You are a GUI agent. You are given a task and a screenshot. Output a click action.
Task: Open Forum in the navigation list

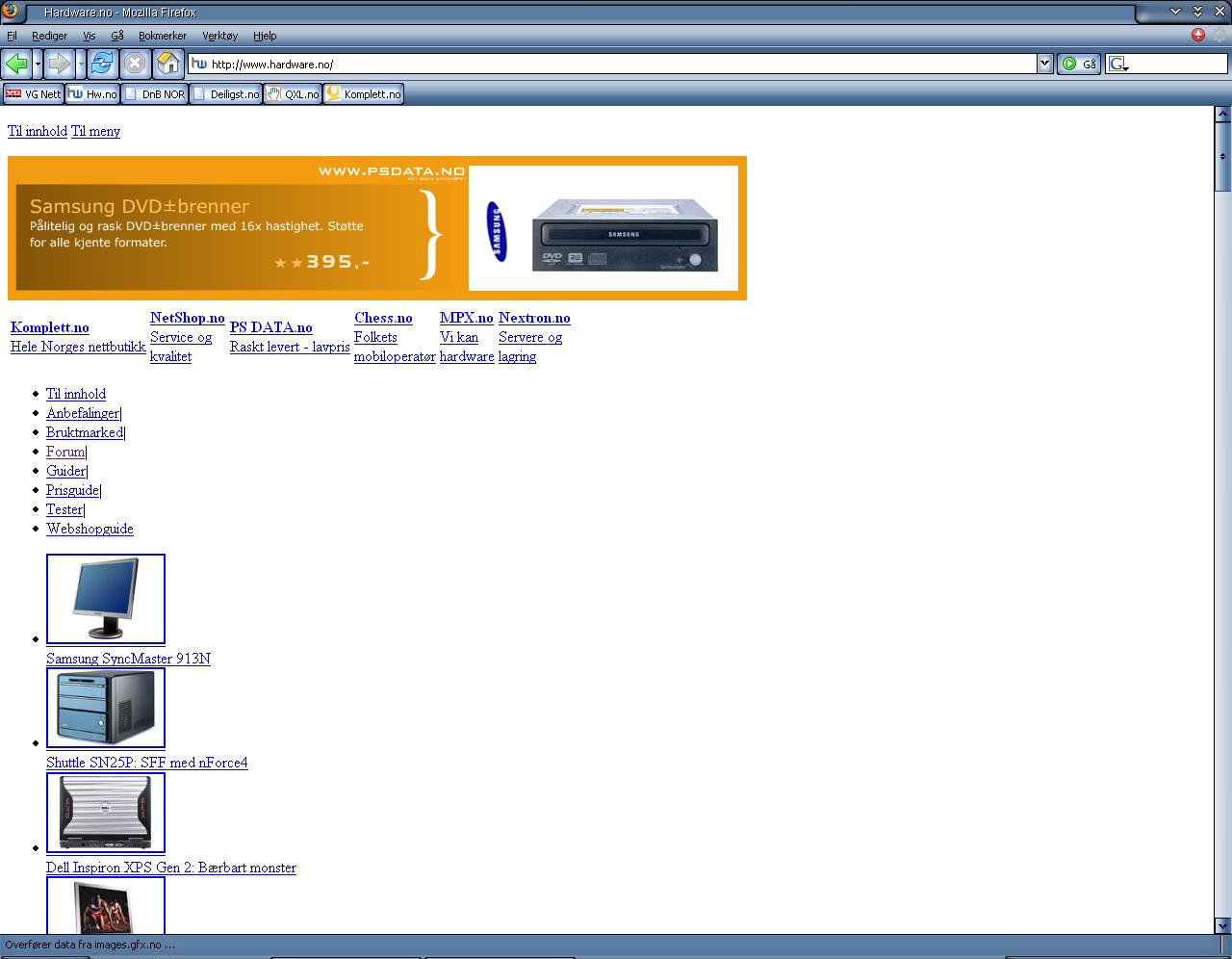click(x=65, y=452)
